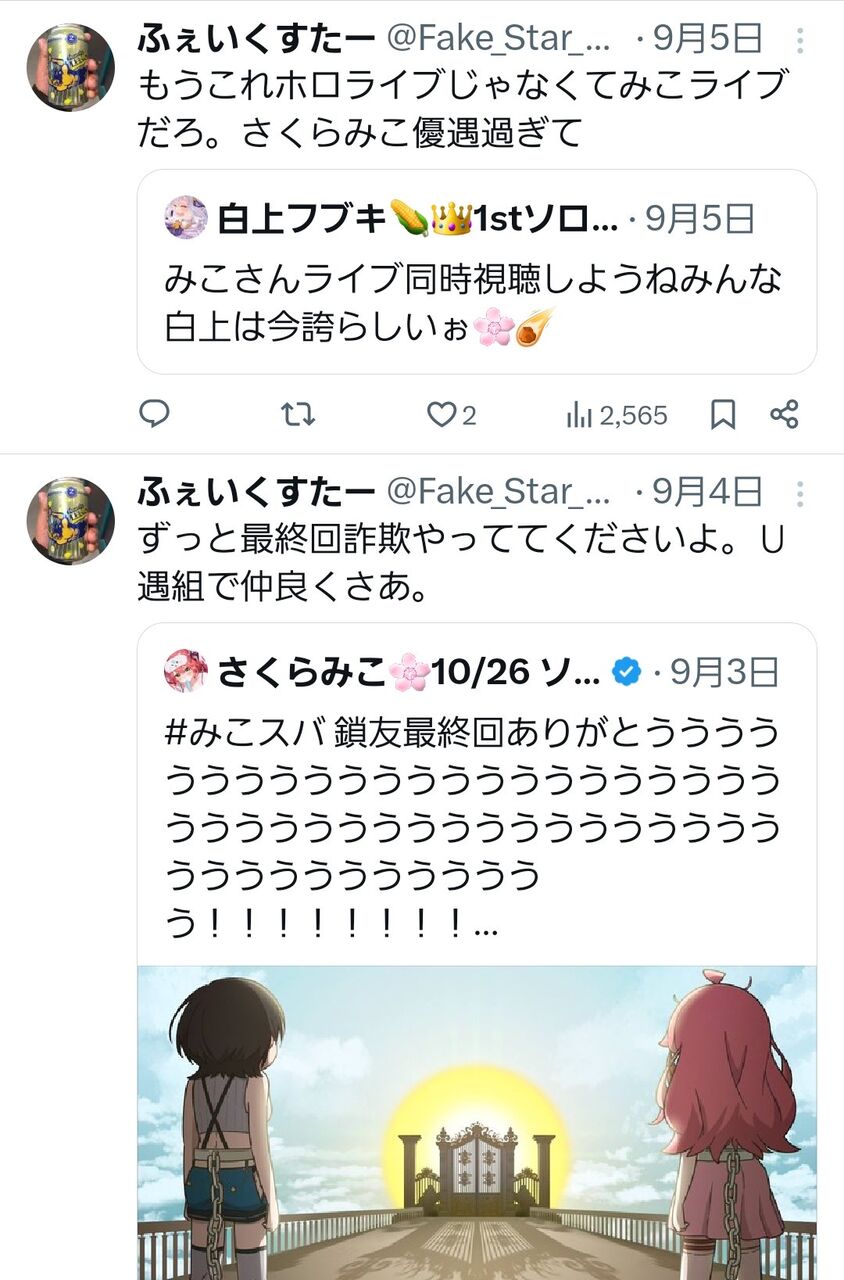Retweet the September 5 tweet

click(x=298, y=413)
